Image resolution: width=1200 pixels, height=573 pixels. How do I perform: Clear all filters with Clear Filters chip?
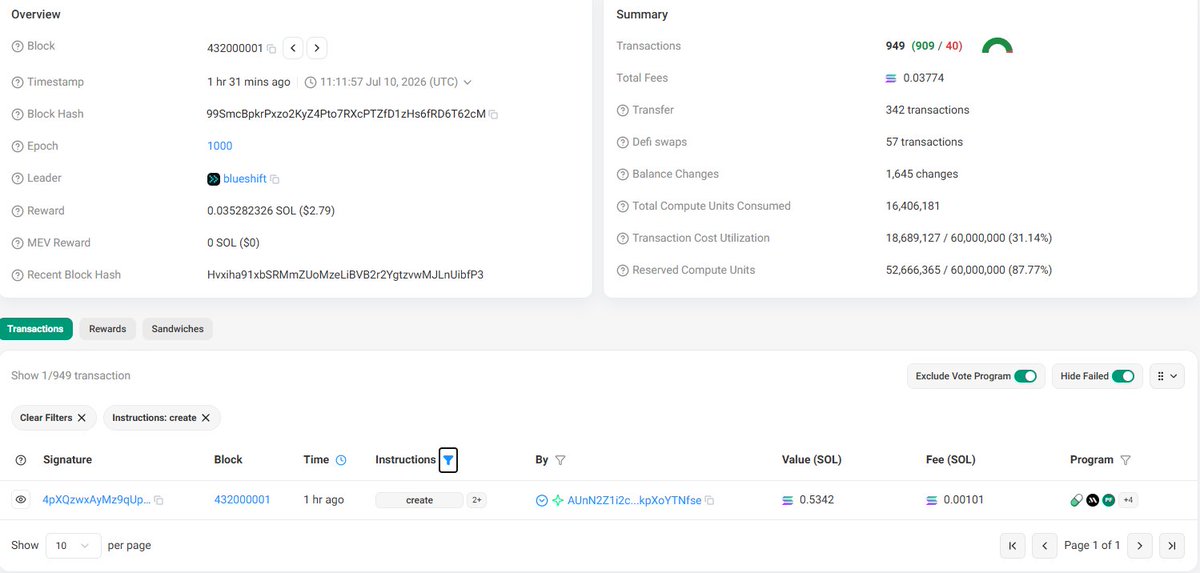point(54,417)
